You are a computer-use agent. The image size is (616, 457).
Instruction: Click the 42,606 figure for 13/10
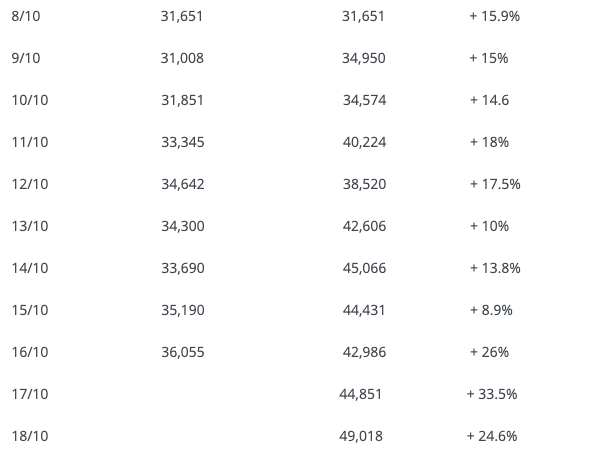[x=364, y=226]
